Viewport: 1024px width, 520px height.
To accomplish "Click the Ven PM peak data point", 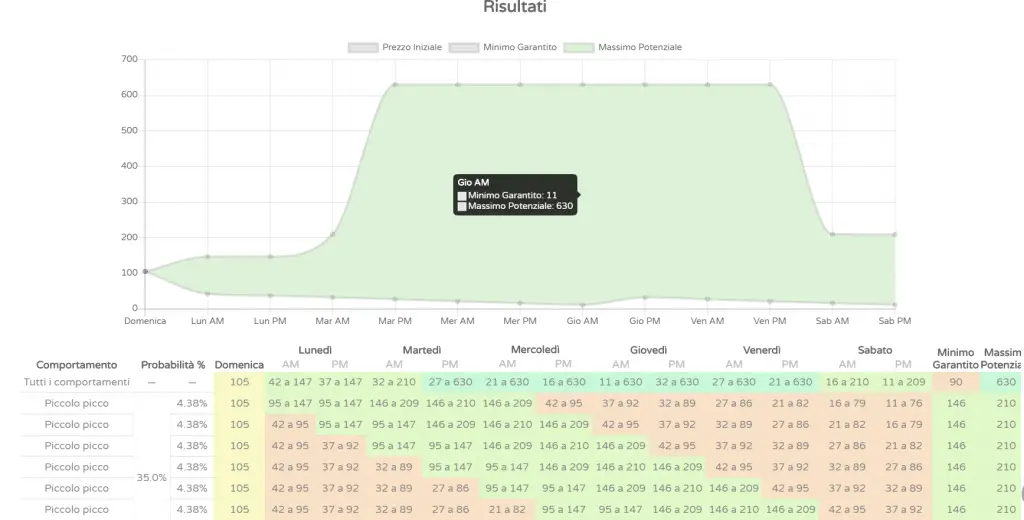I will [x=770, y=84].
